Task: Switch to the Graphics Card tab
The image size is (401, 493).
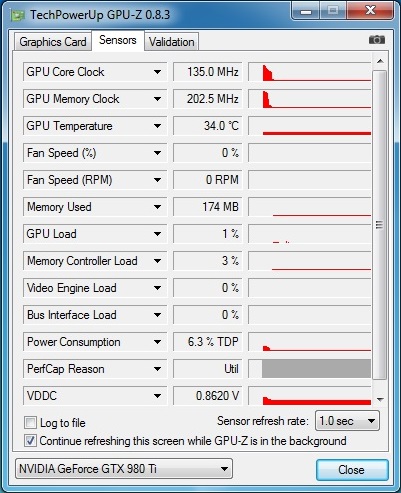Action: (x=53, y=42)
